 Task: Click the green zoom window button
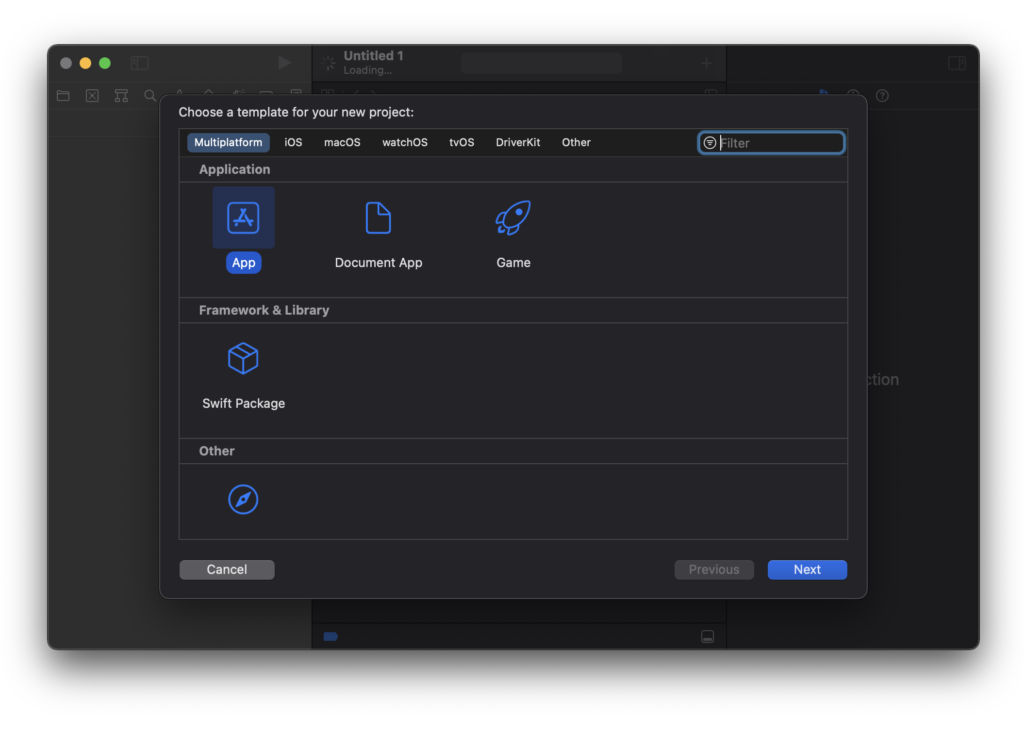click(x=104, y=63)
